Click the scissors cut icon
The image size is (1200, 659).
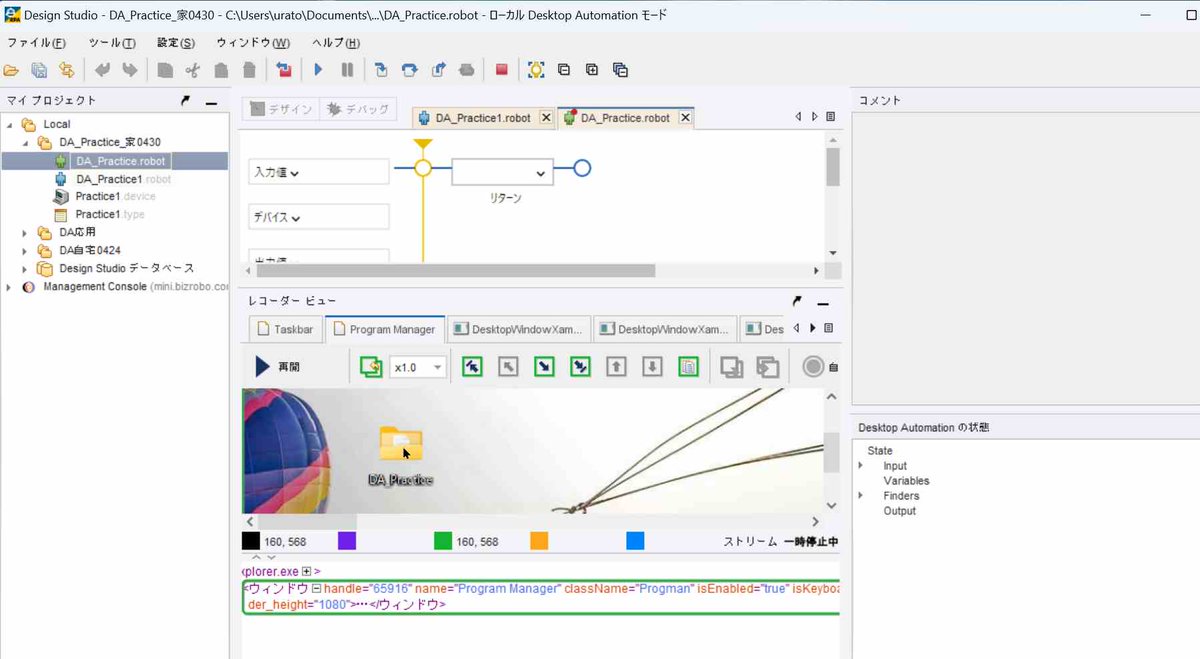click(193, 70)
